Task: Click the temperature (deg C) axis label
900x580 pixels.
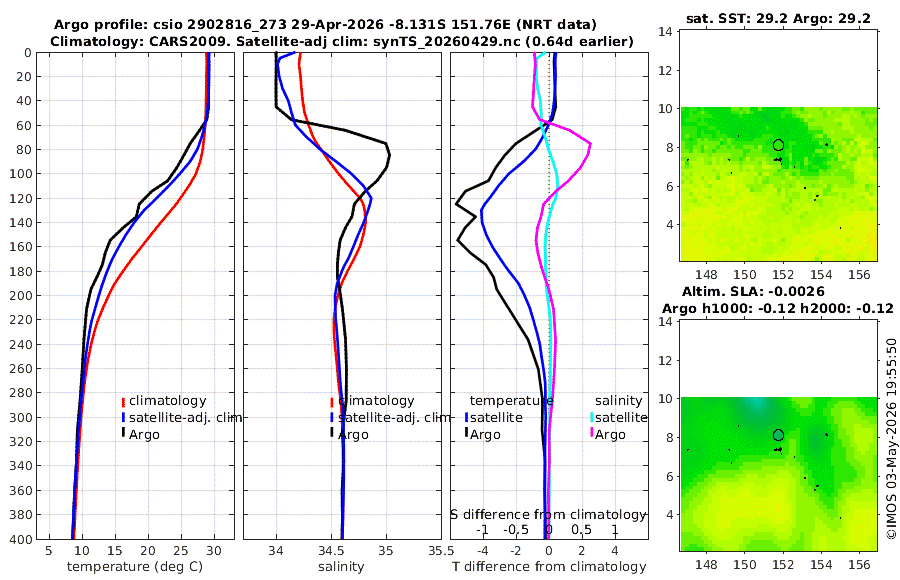Action: tap(135, 567)
